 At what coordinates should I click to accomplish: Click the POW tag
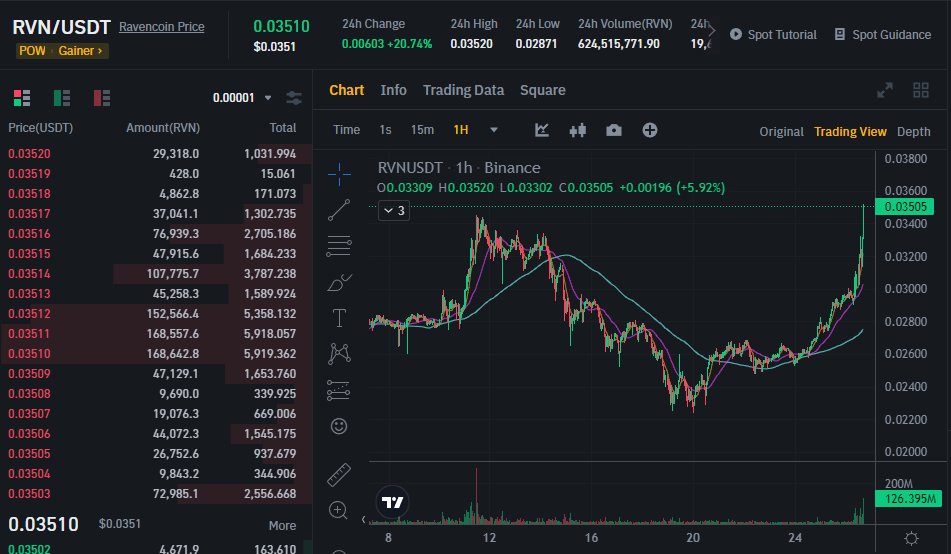[x=32, y=51]
